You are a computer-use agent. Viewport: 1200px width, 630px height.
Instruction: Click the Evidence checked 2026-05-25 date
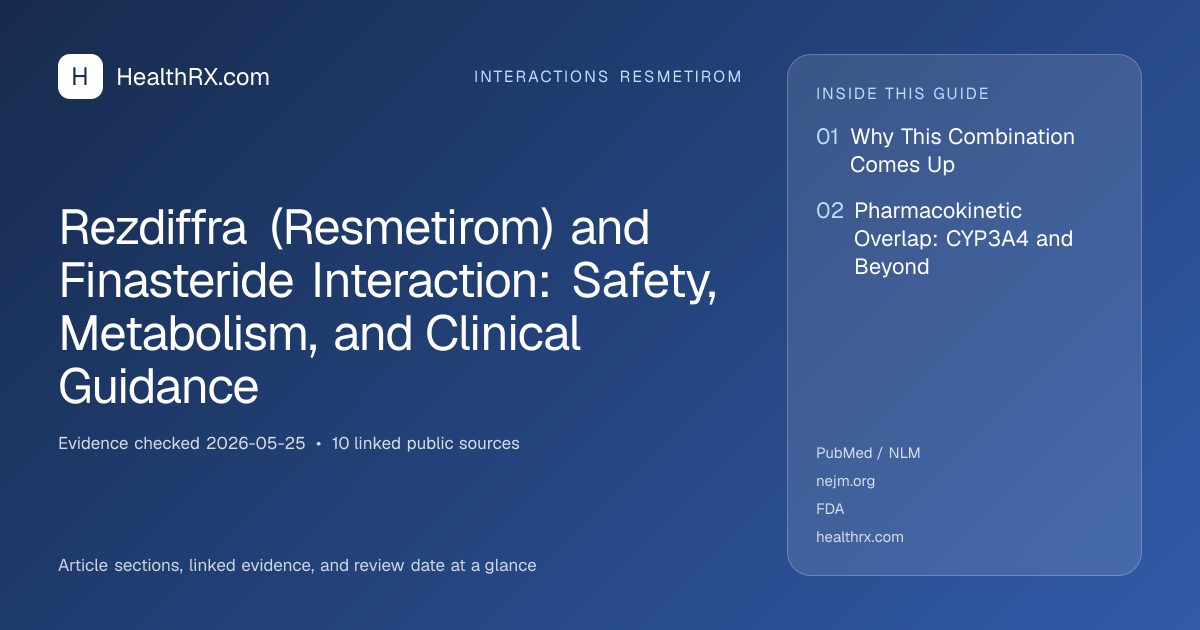(182, 443)
